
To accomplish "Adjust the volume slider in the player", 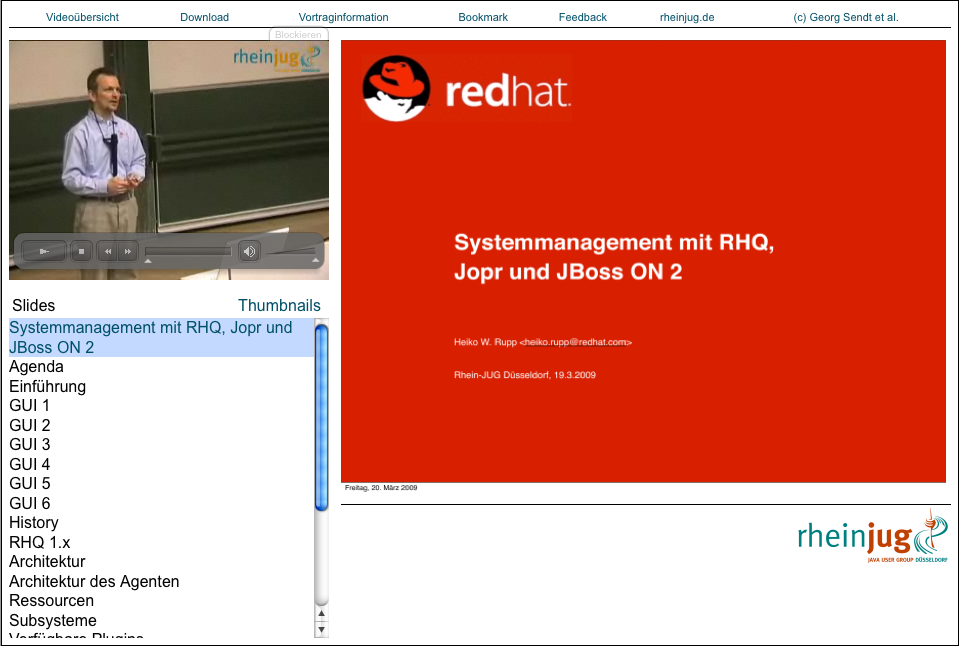I will (292, 251).
